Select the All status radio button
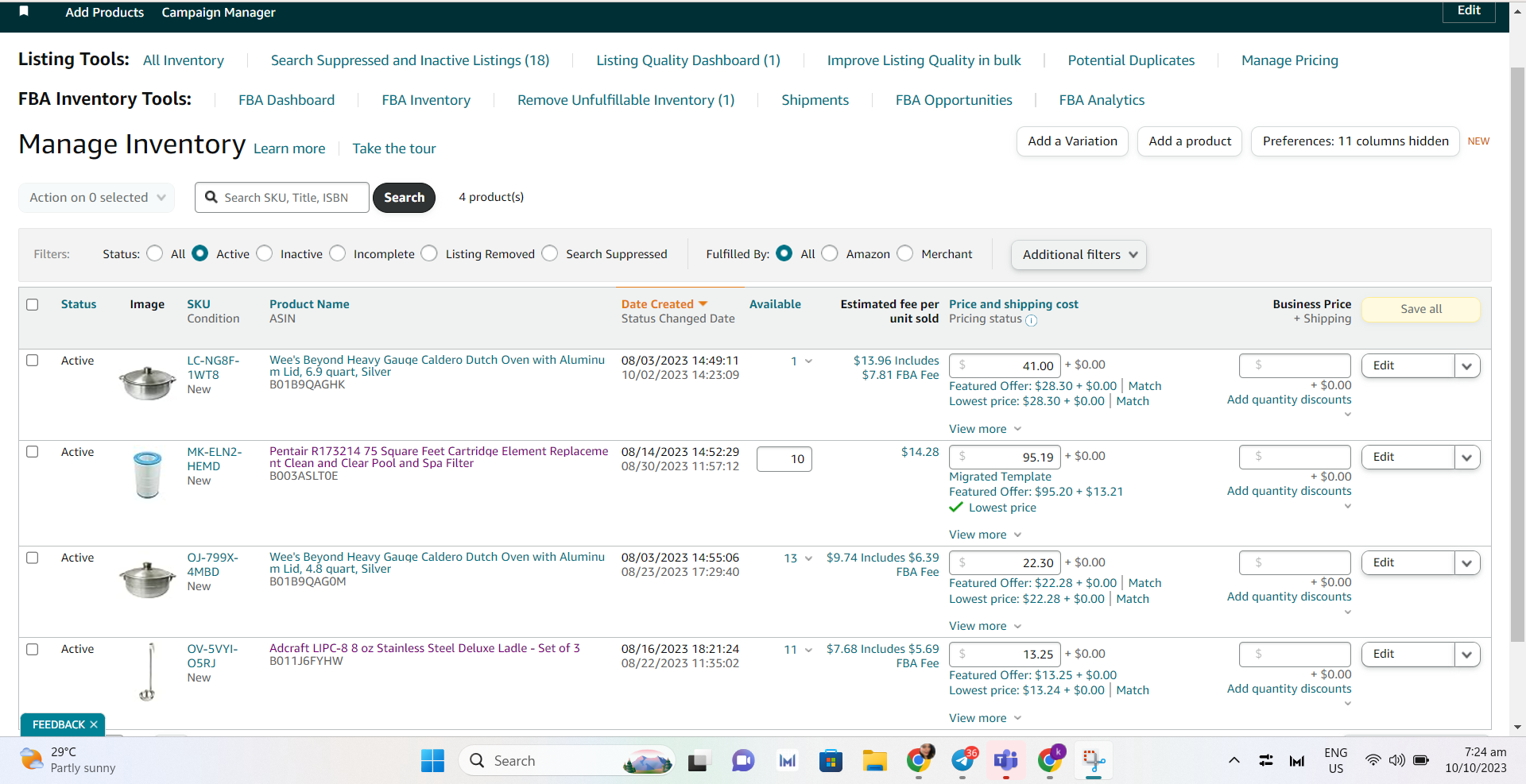The image size is (1526, 784). pos(155,253)
